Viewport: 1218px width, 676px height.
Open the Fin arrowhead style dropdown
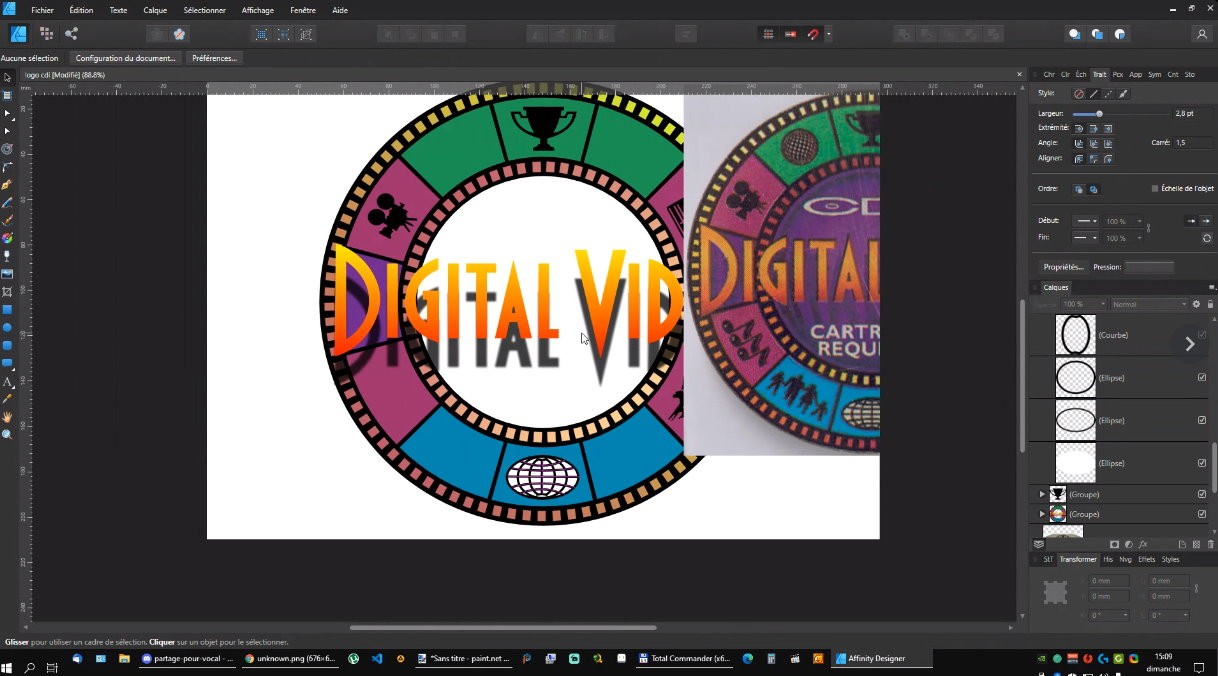[x=1085, y=238]
